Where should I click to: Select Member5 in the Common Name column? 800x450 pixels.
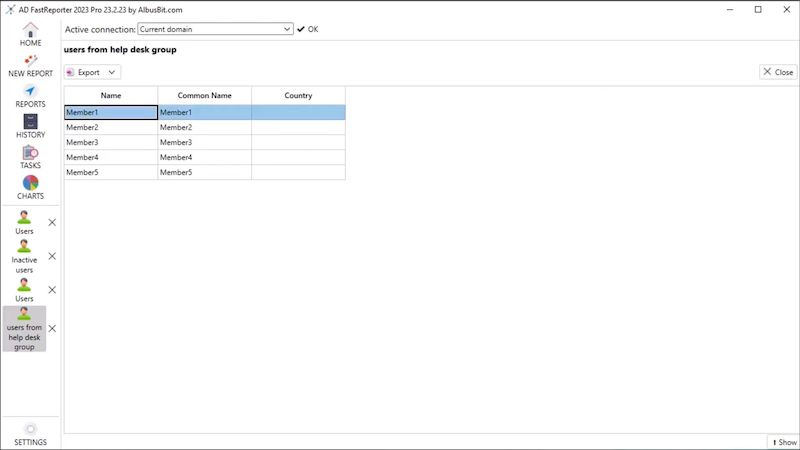coord(205,172)
